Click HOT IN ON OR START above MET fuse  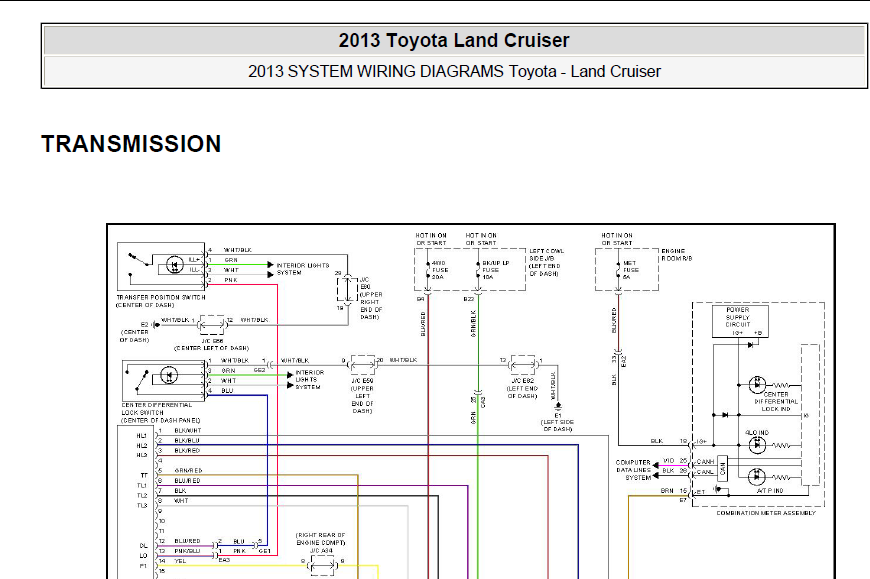pyautogui.click(x=616, y=239)
